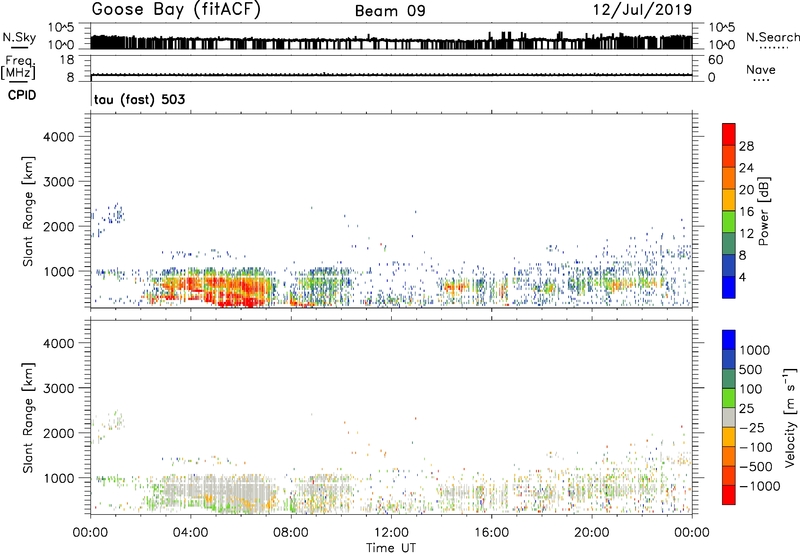Click the 'CPID' label
The image size is (800, 554).
(22, 95)
